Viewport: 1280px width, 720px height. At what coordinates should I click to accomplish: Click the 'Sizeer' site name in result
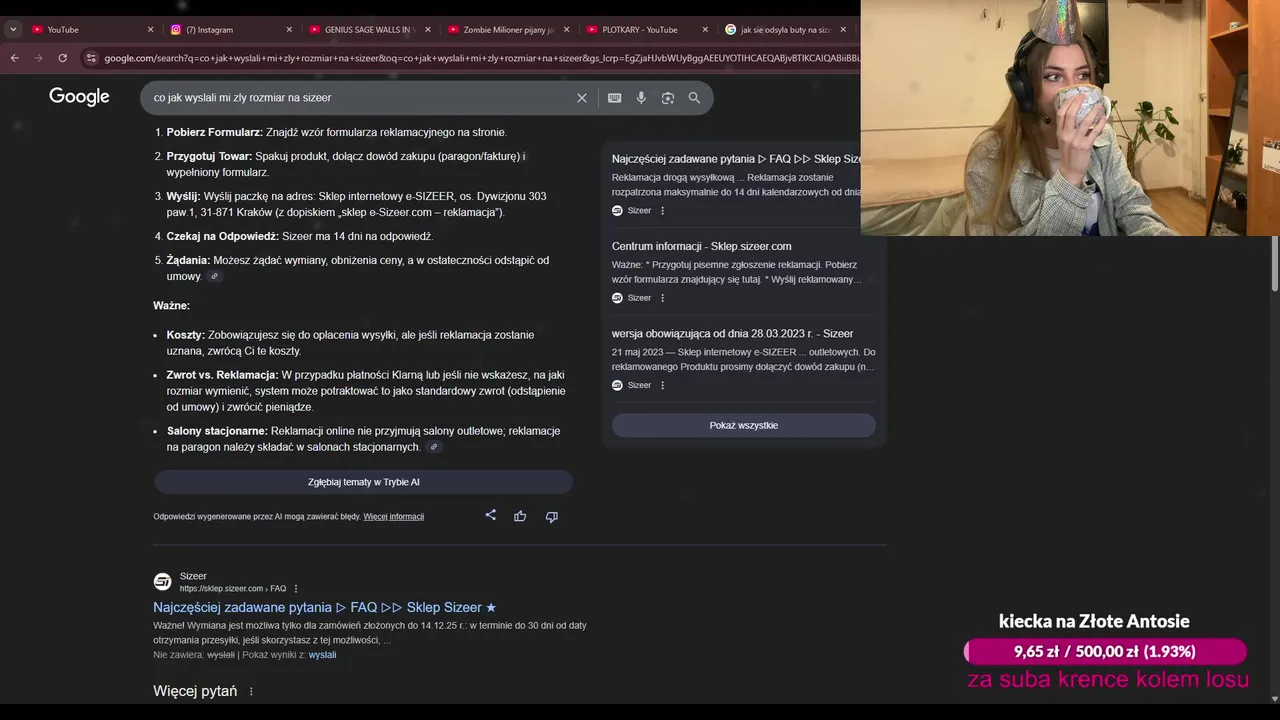(193, 576)
